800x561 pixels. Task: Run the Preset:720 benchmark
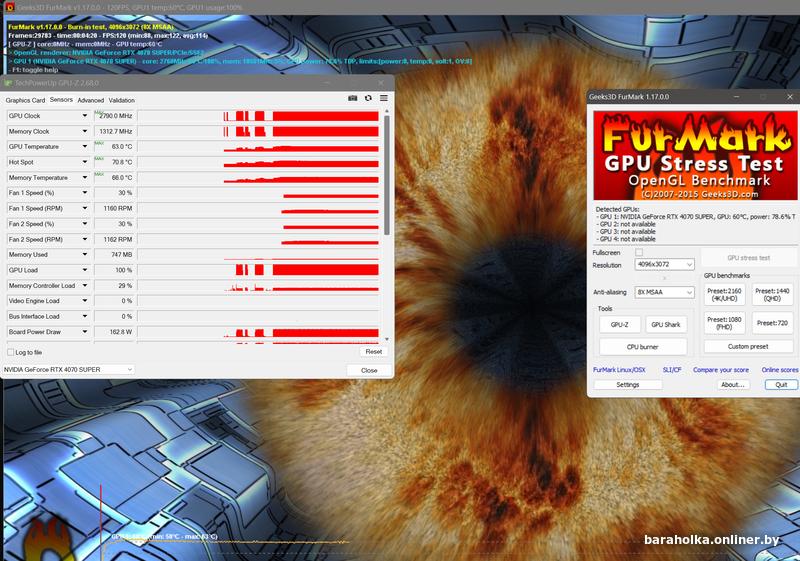772,323
